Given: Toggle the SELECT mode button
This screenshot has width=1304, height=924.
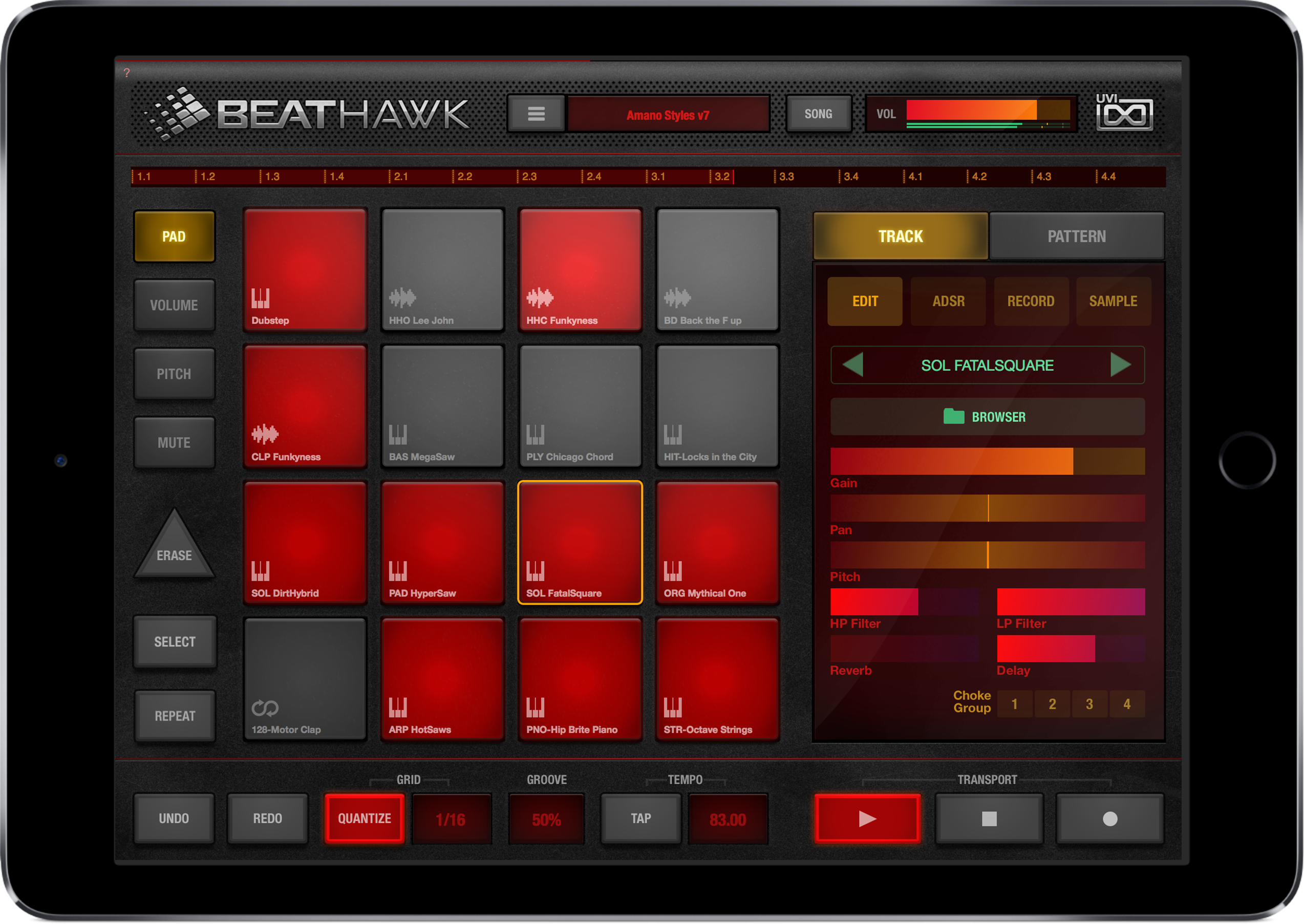Looking at the screenshot, I should pyautogui.click(x=175, y=642).
